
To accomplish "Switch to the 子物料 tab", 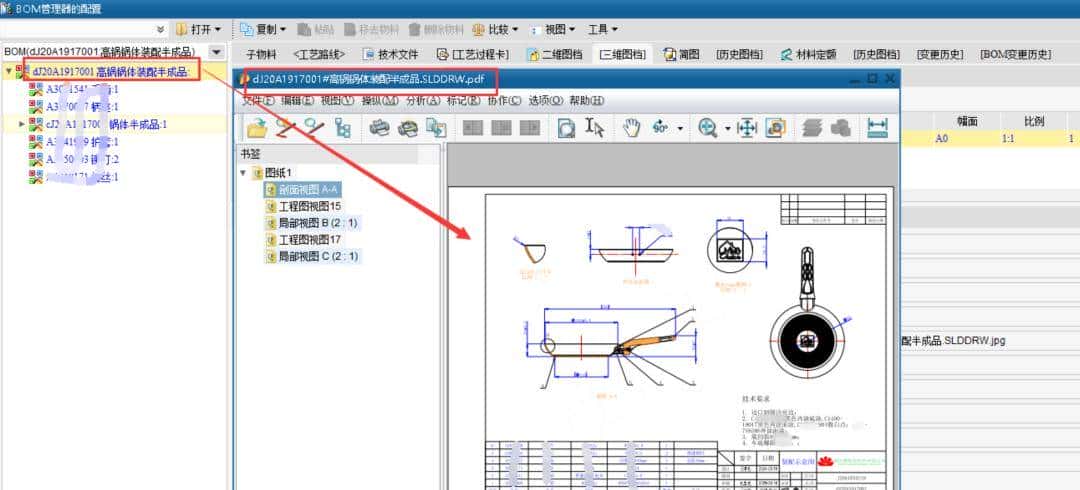I will click(x=261, y=54).
